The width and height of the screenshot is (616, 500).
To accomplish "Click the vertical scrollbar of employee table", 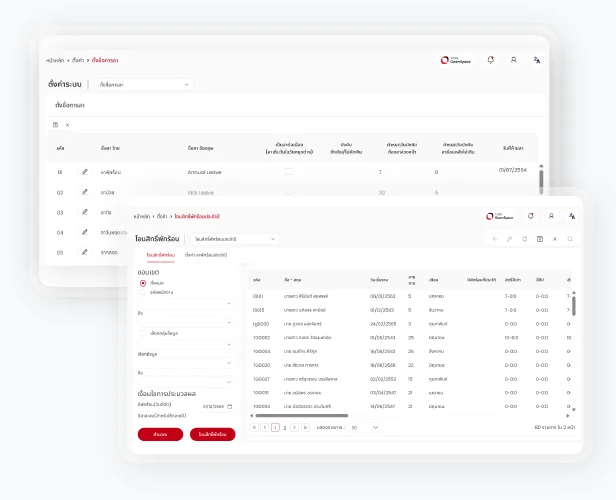I will tap(574, 306).
